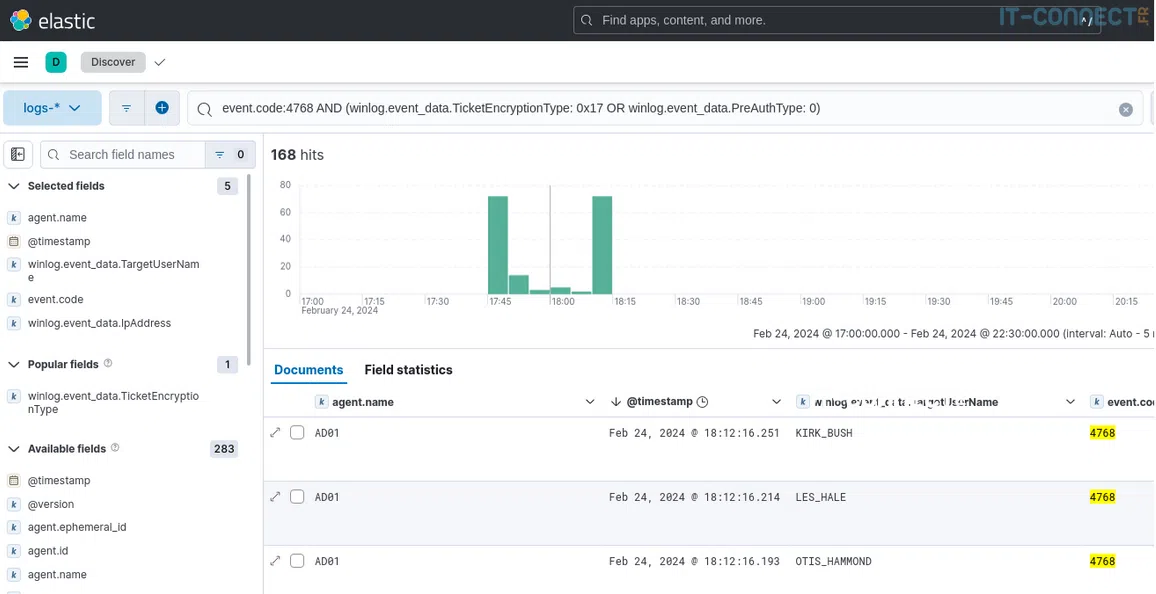
Task: Click the winlog.event_data.IpAddress field
Action: tap(99, 323)
